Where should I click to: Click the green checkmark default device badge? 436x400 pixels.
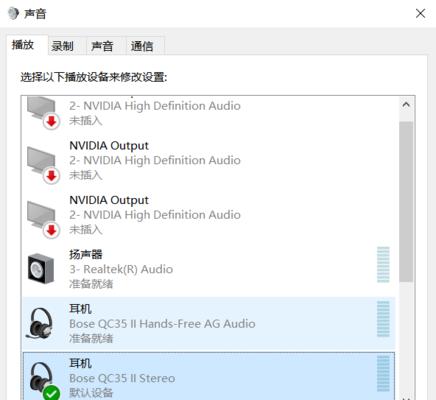coord(51,393)
